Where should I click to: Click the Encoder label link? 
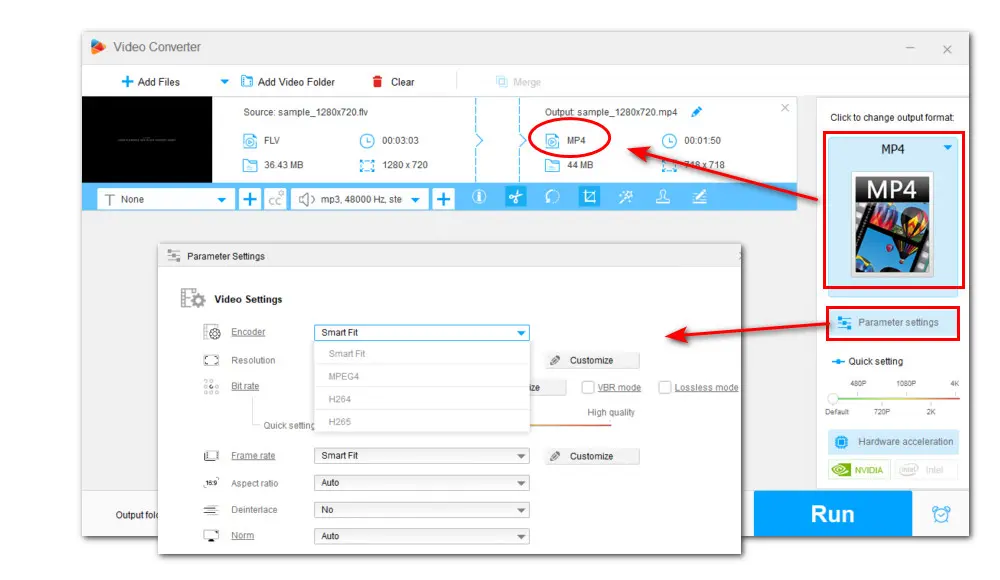(x=248, y=332)
